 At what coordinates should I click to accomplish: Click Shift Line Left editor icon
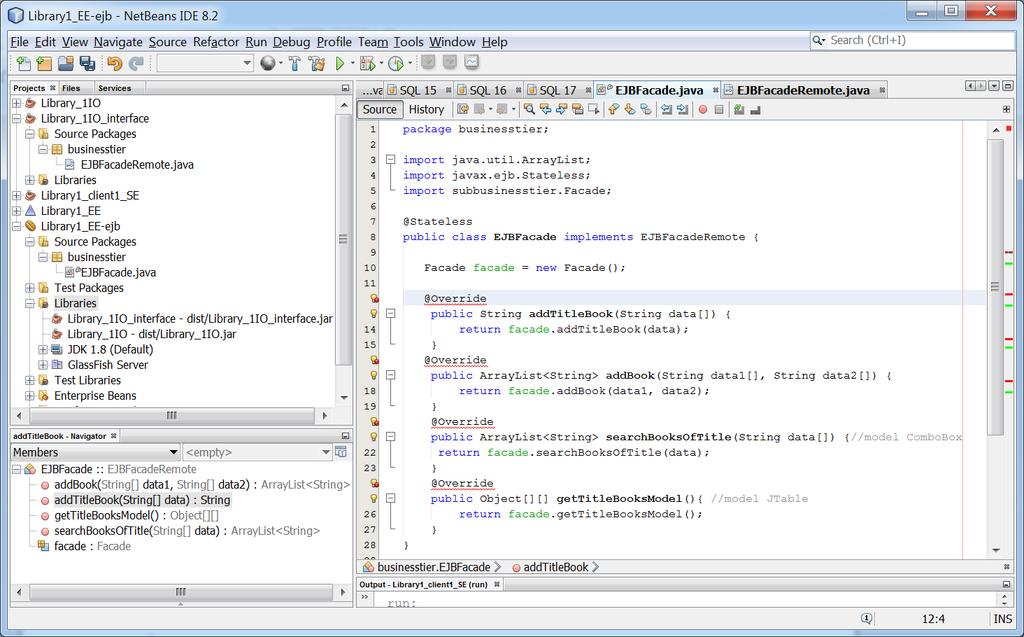666,109
